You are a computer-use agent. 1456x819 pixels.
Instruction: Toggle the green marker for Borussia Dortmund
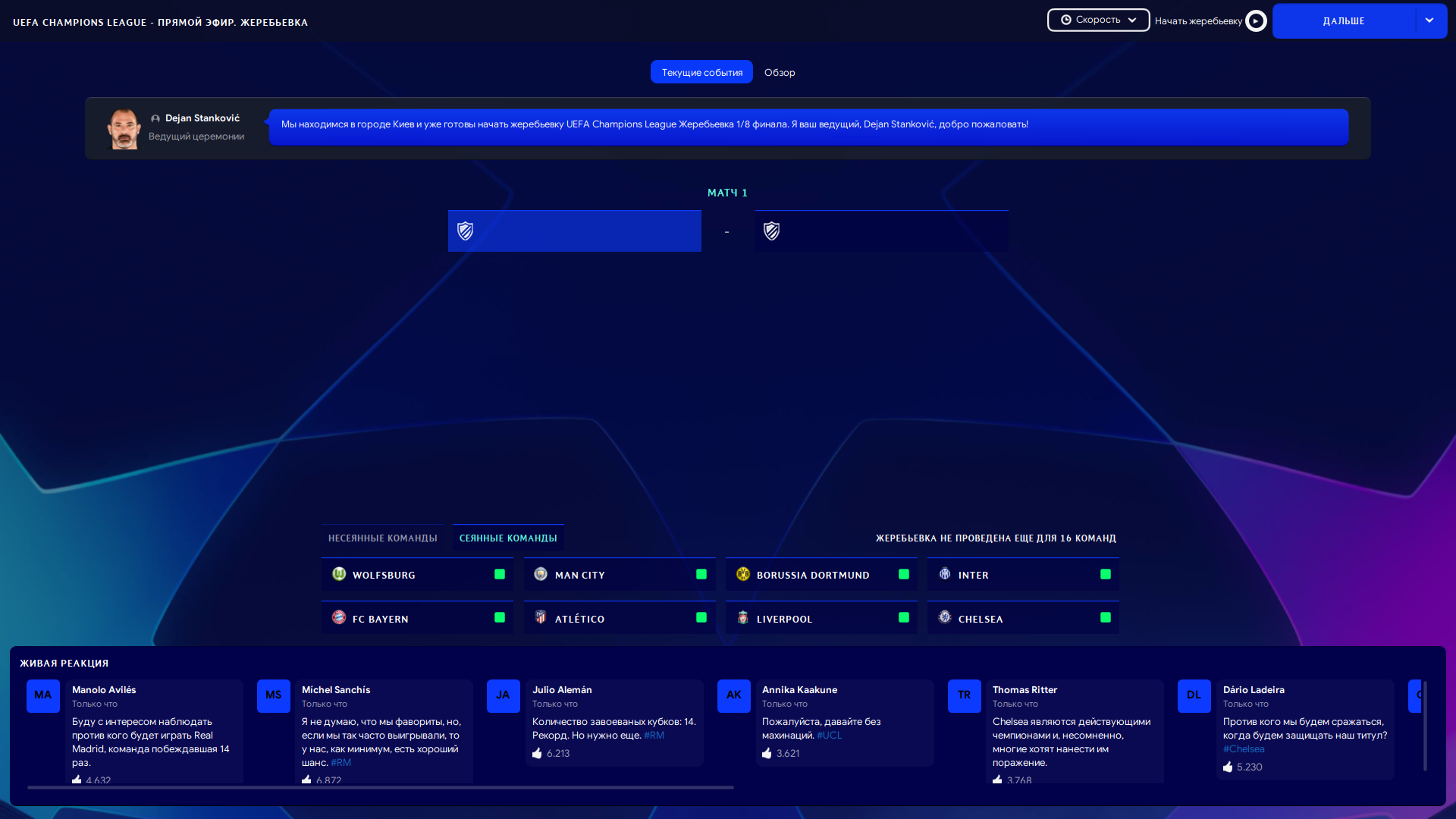pos(904,574)
